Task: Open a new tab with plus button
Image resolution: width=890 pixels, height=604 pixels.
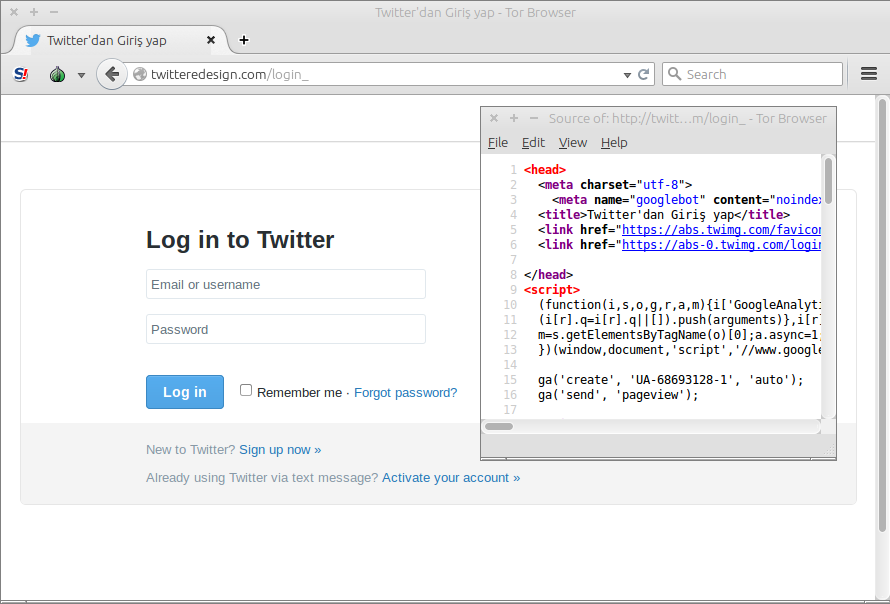Action: [x=244, y=40]
